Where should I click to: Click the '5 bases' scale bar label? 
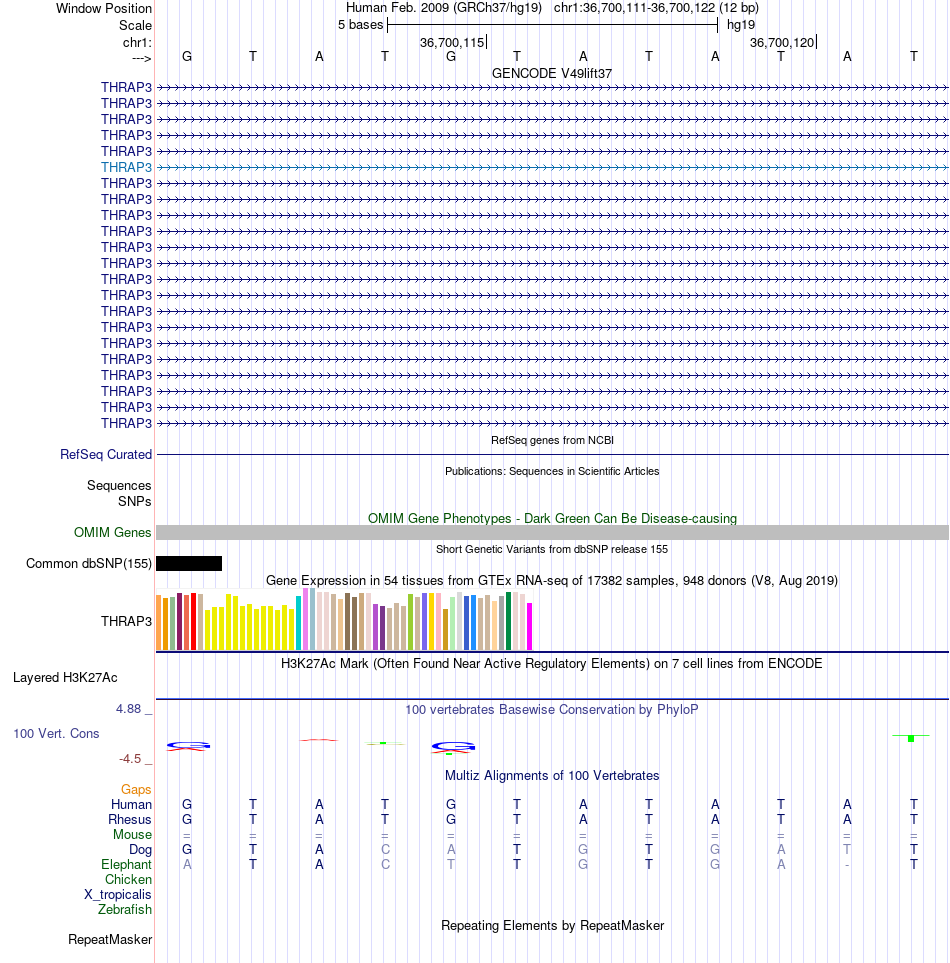pyautogui.click(x=360, y=25)
